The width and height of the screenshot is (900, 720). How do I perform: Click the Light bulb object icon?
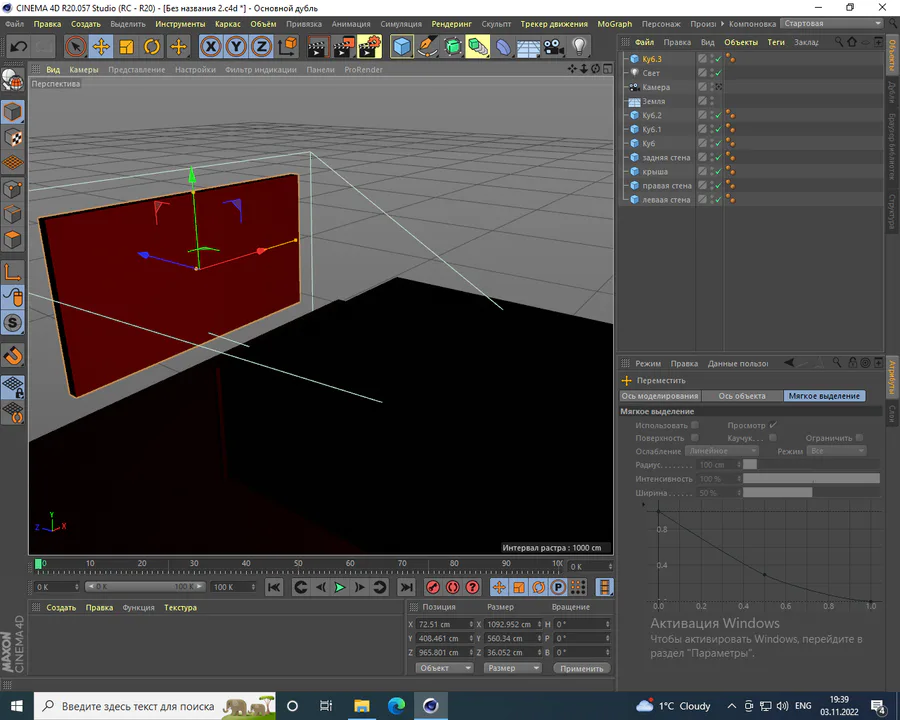coord(579,46)
